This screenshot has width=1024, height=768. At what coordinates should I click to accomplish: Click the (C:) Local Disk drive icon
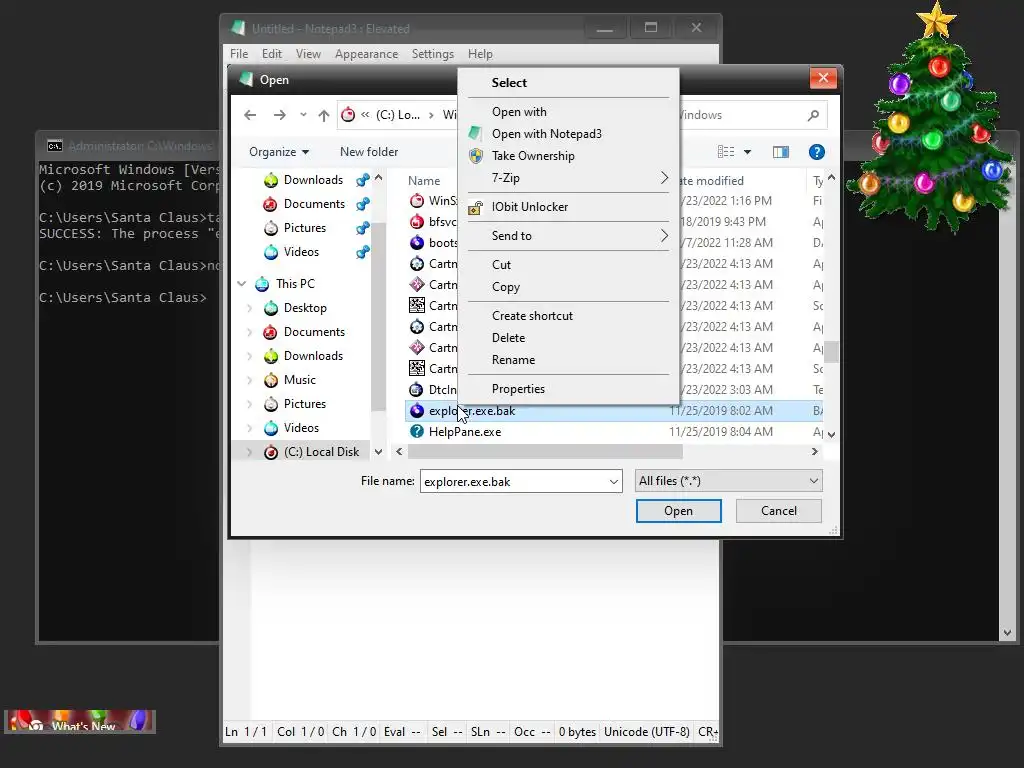point(270,452)
